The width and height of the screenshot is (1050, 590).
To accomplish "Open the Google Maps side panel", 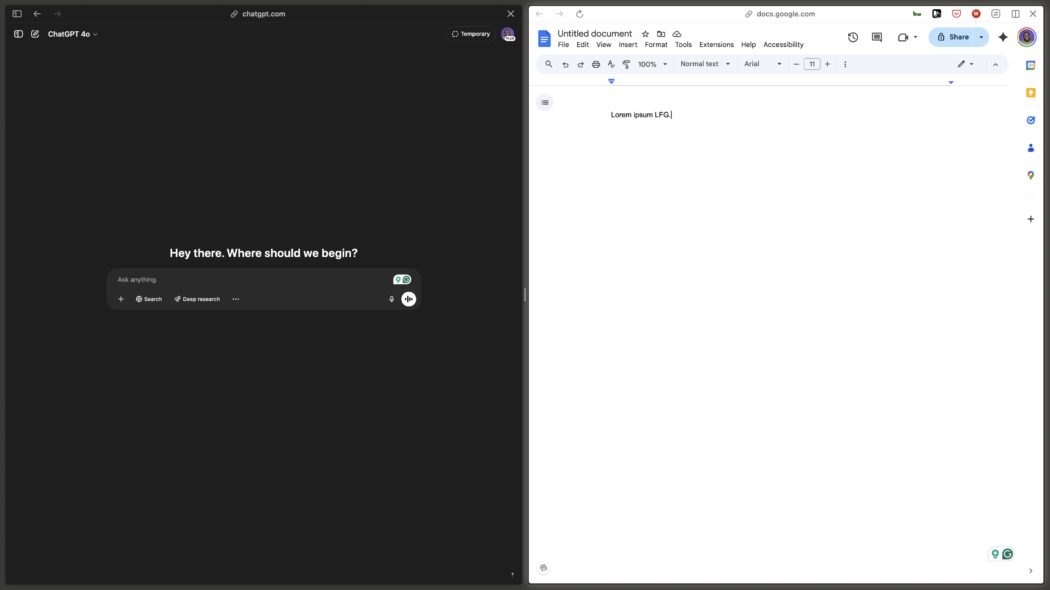I will [x=1030, y=174].
